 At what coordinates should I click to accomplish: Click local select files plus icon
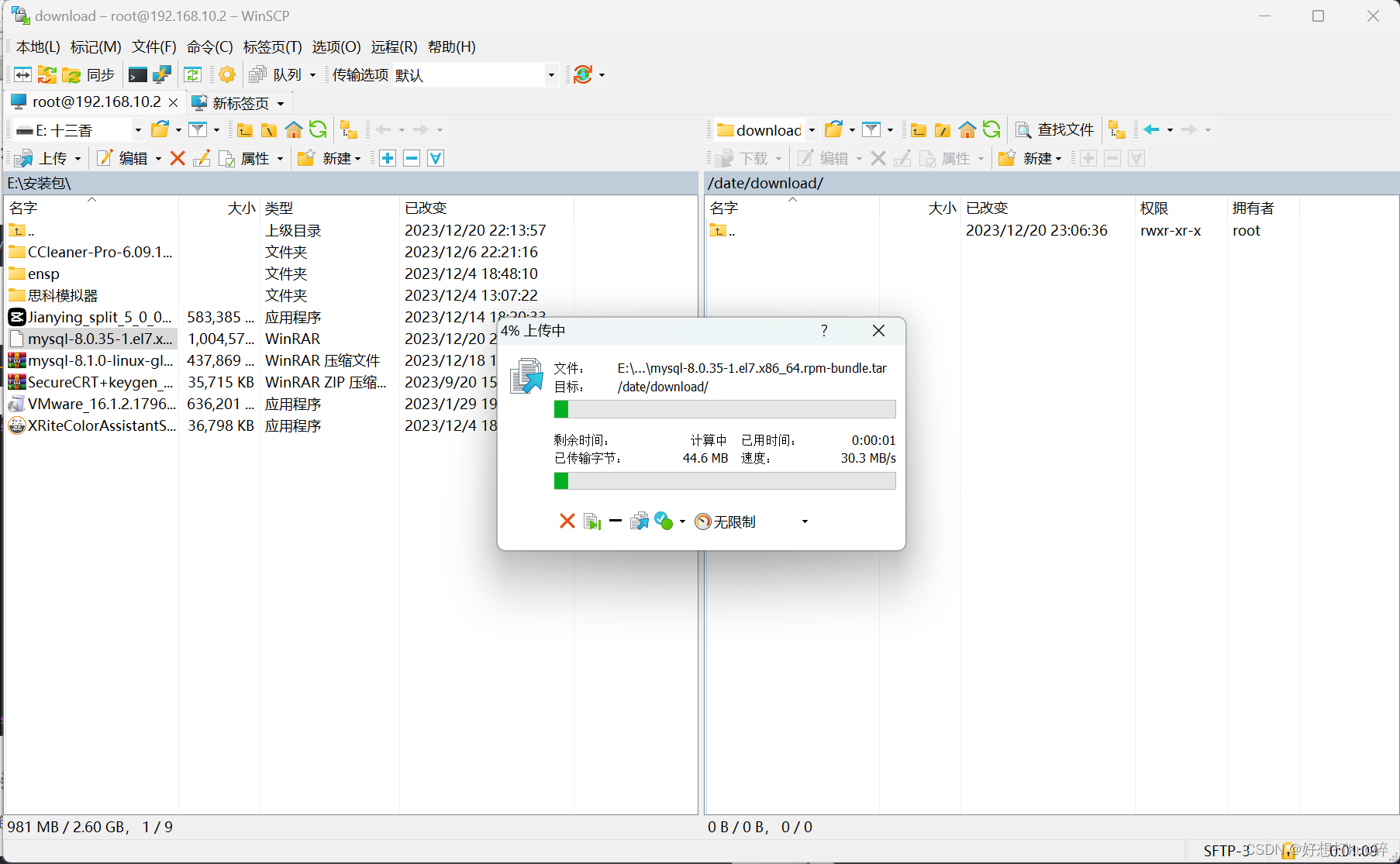388,158
